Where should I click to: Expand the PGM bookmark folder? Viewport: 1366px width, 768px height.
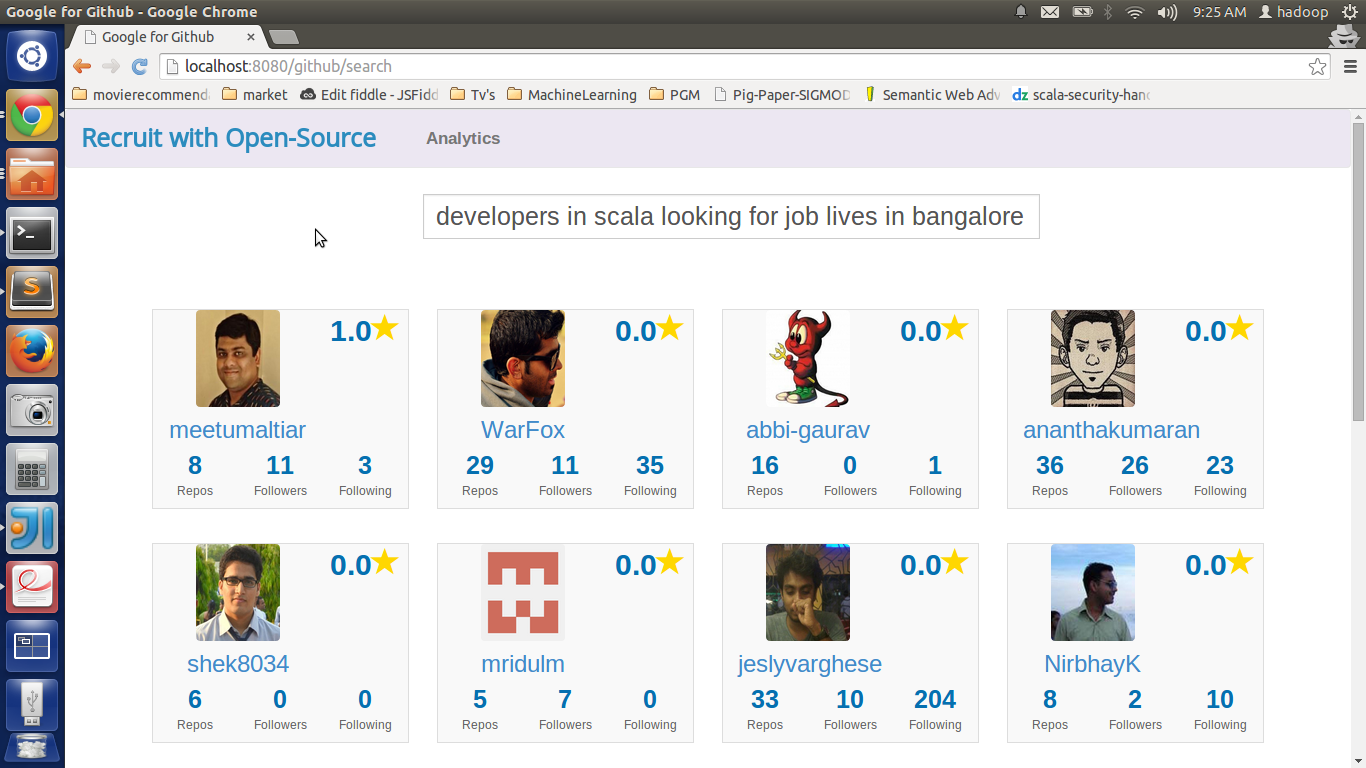click(674, 95)
